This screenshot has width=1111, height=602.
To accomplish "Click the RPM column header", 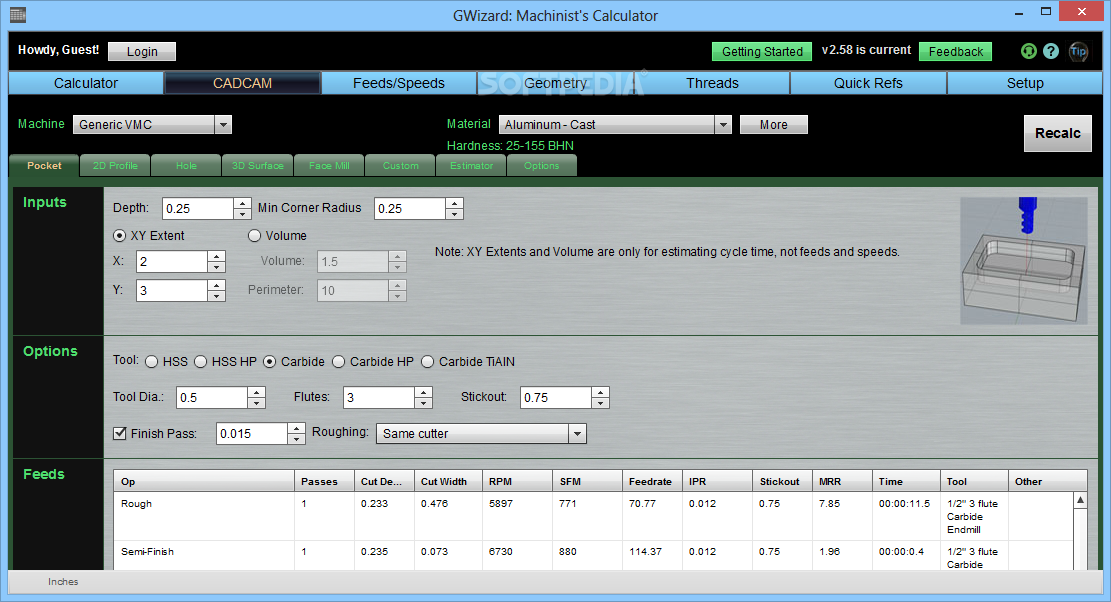I will [517, 482].
